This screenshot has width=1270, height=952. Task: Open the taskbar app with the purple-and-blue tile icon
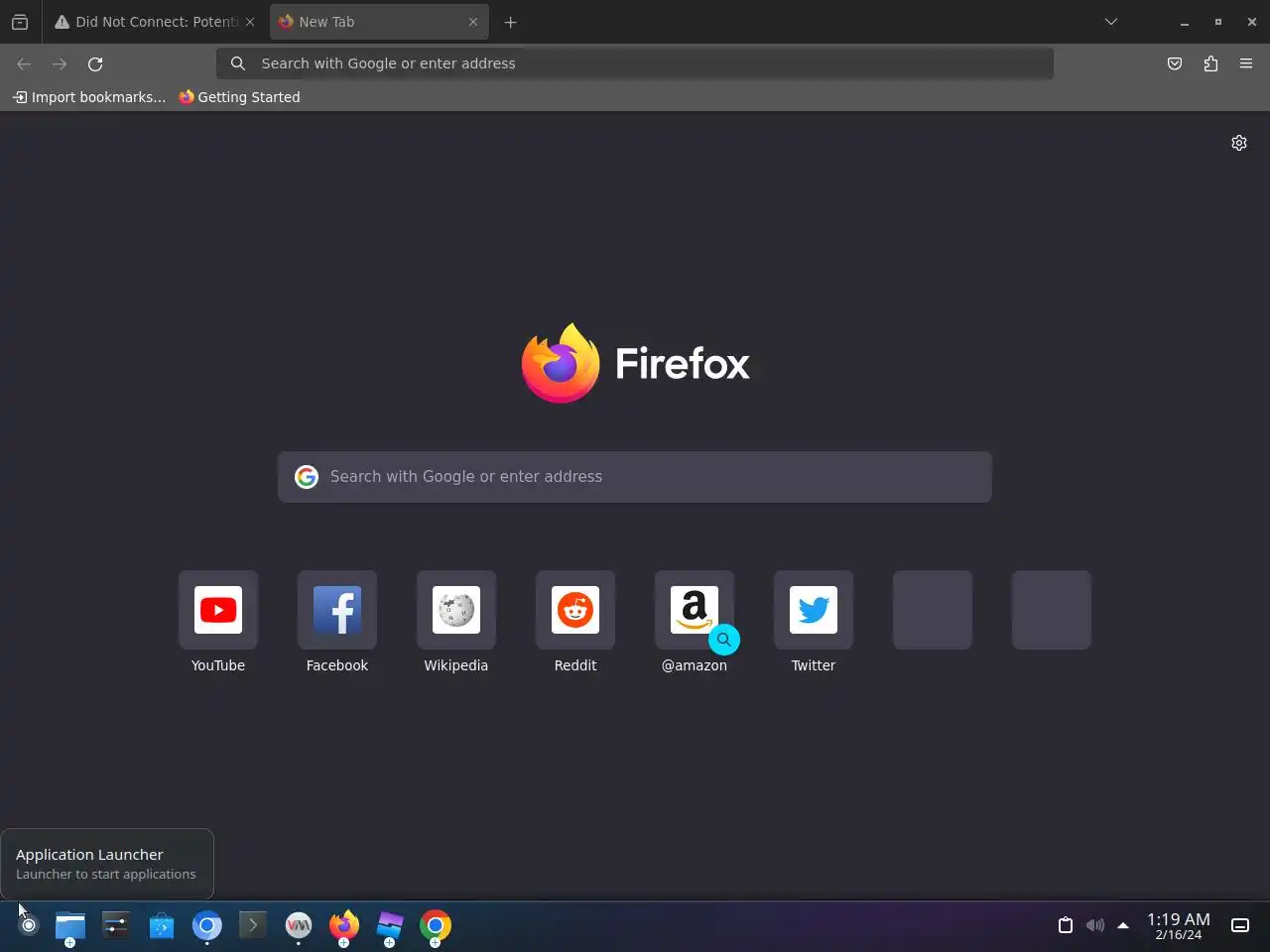pos(390,925)
